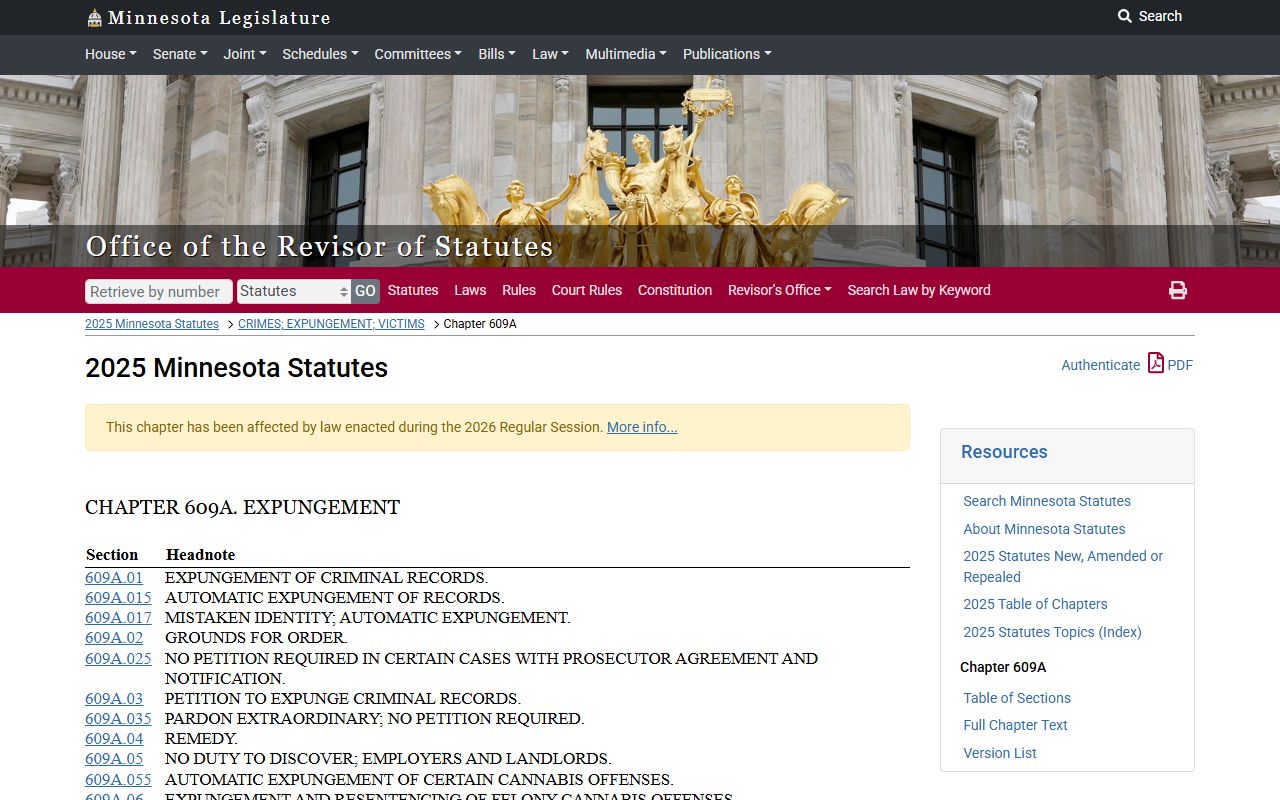Open Full Chapter Text link
The image size is (1280, 800).
(1015, 725)
